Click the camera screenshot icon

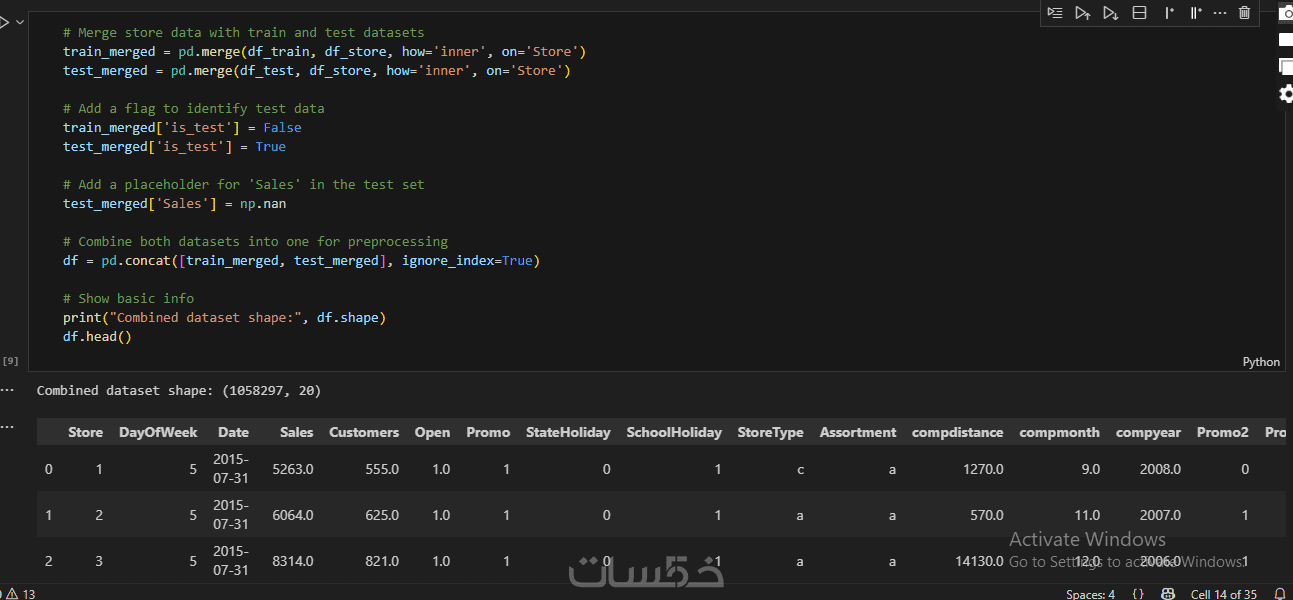pos(1286,14)
